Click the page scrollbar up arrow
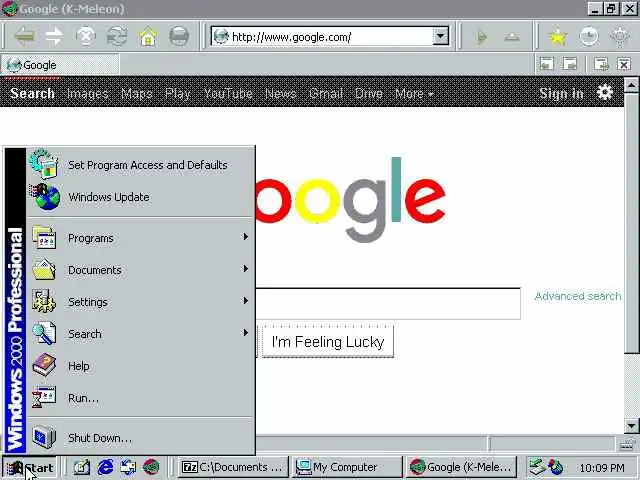 coord(631,85)
